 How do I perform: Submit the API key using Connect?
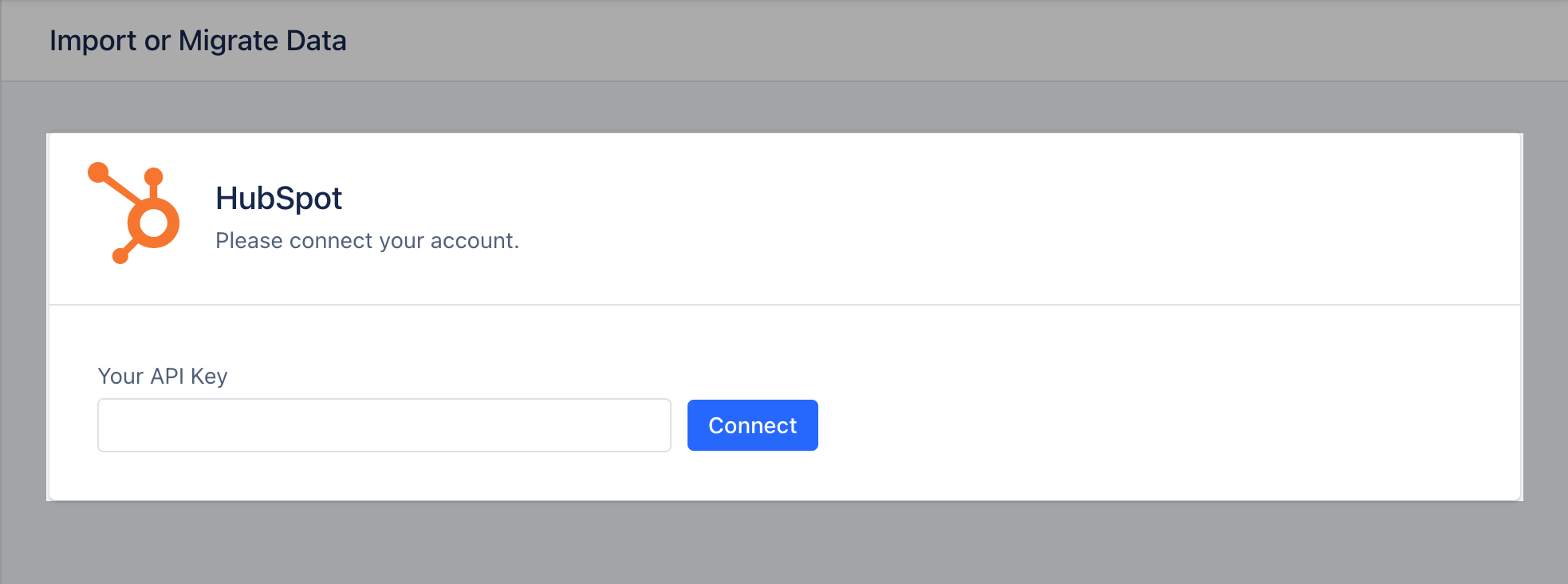pyautogui.click(x=752, y=424)
